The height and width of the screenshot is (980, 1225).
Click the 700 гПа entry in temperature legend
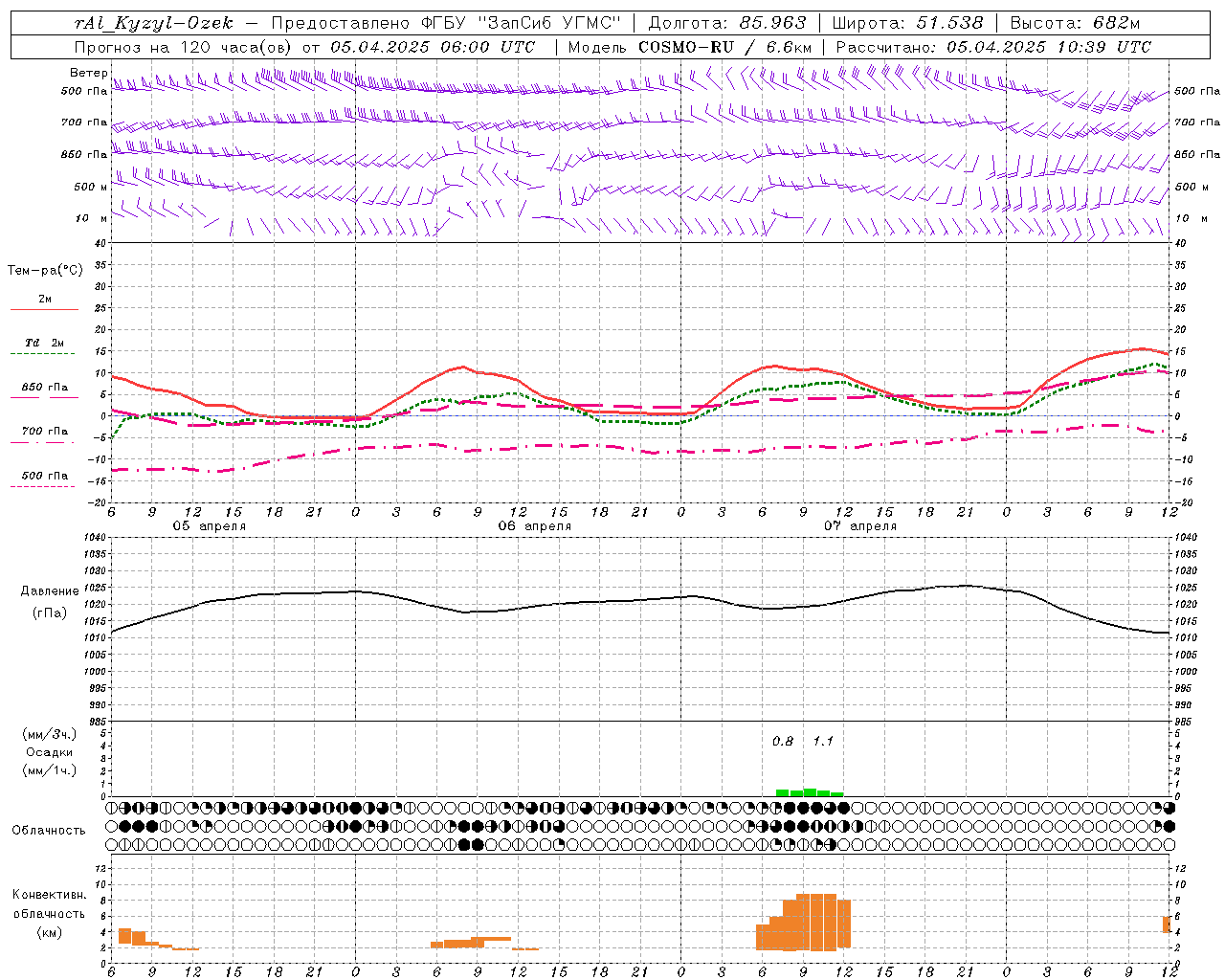pos(45,432)
